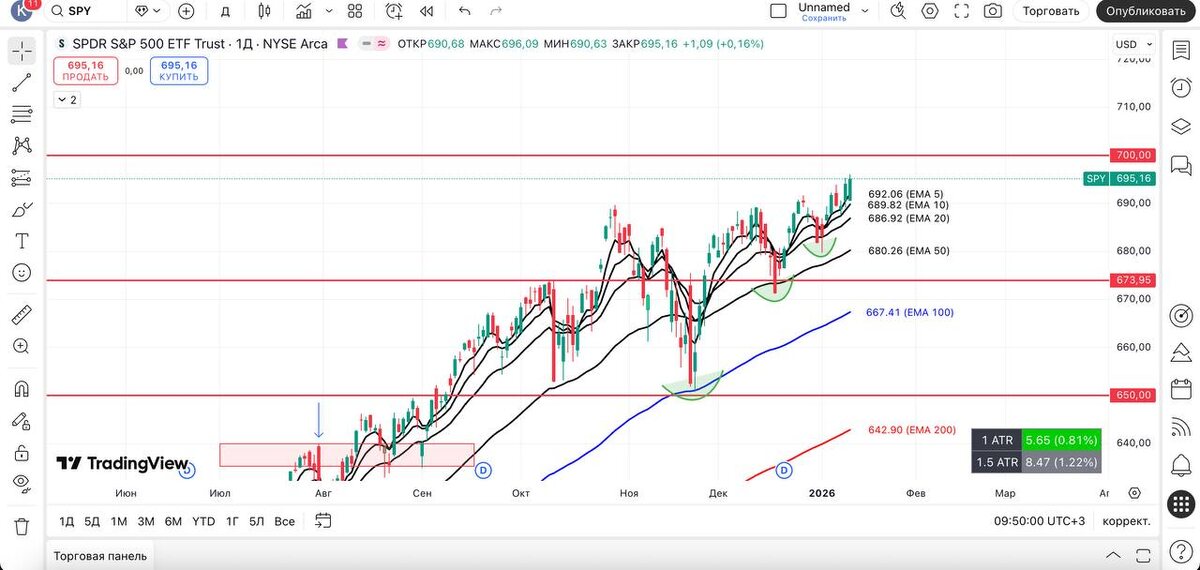Viewport: 1200px width, 570px height.
Task: Select the 5Д time range
Action: [92, 521]
